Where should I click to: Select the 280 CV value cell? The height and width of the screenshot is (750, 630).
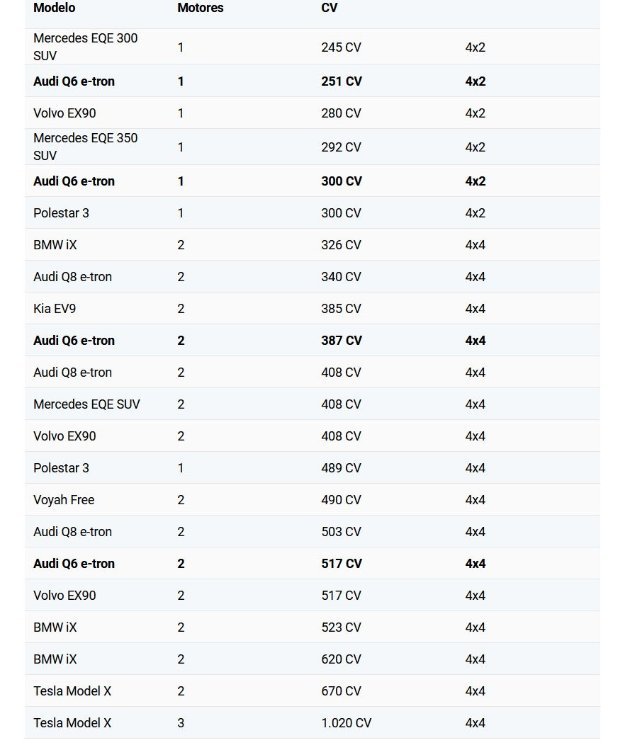(341, 113)
